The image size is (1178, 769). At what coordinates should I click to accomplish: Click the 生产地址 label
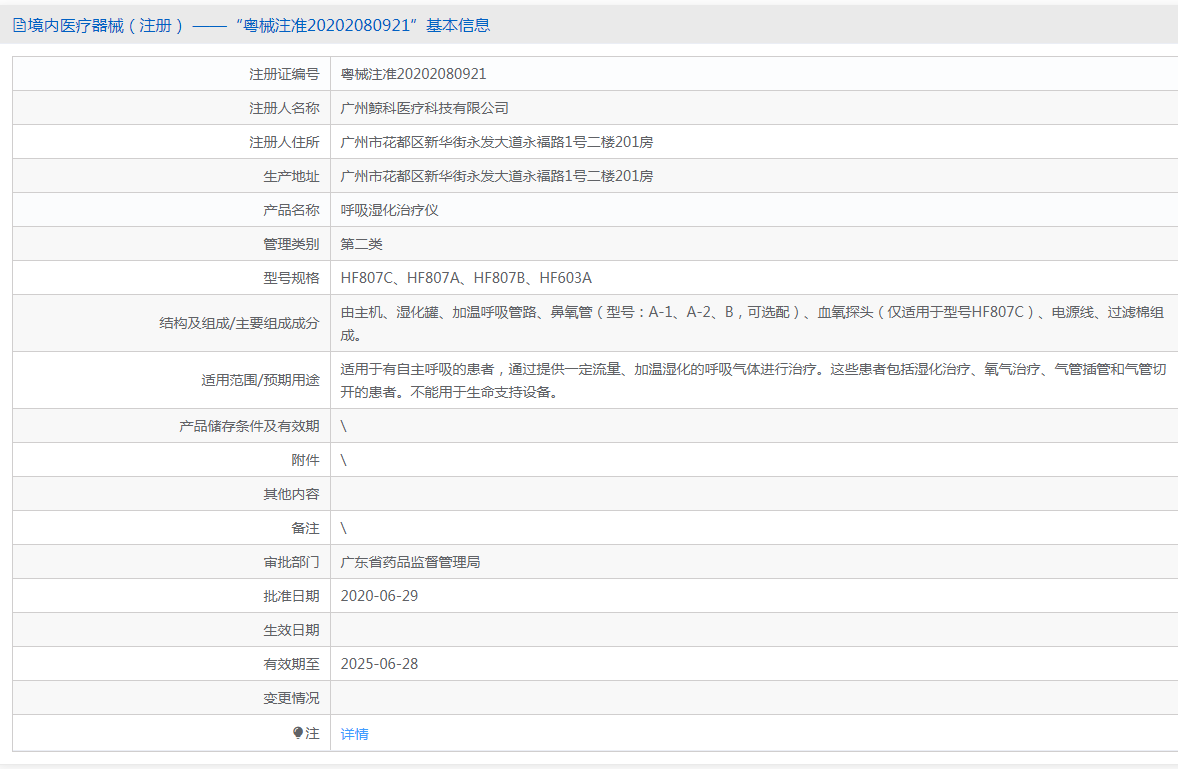(291, 176)
